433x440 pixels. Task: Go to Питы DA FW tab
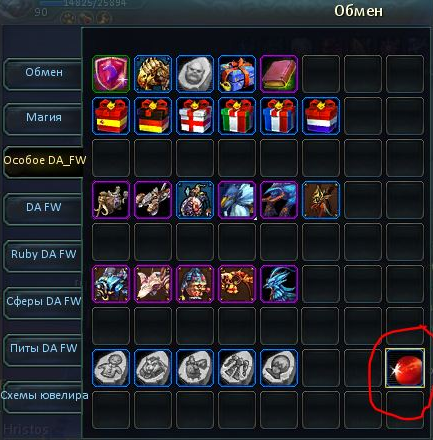[43, 349]
